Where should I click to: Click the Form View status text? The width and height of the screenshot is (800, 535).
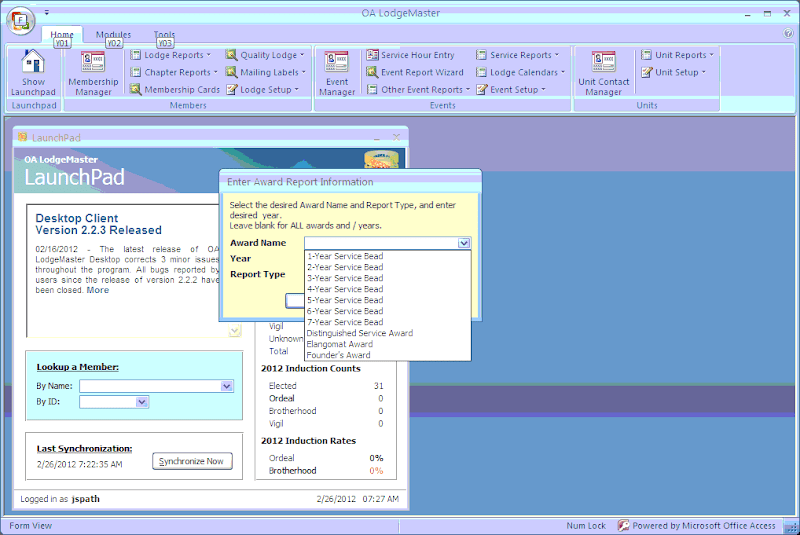pos(31,526)
